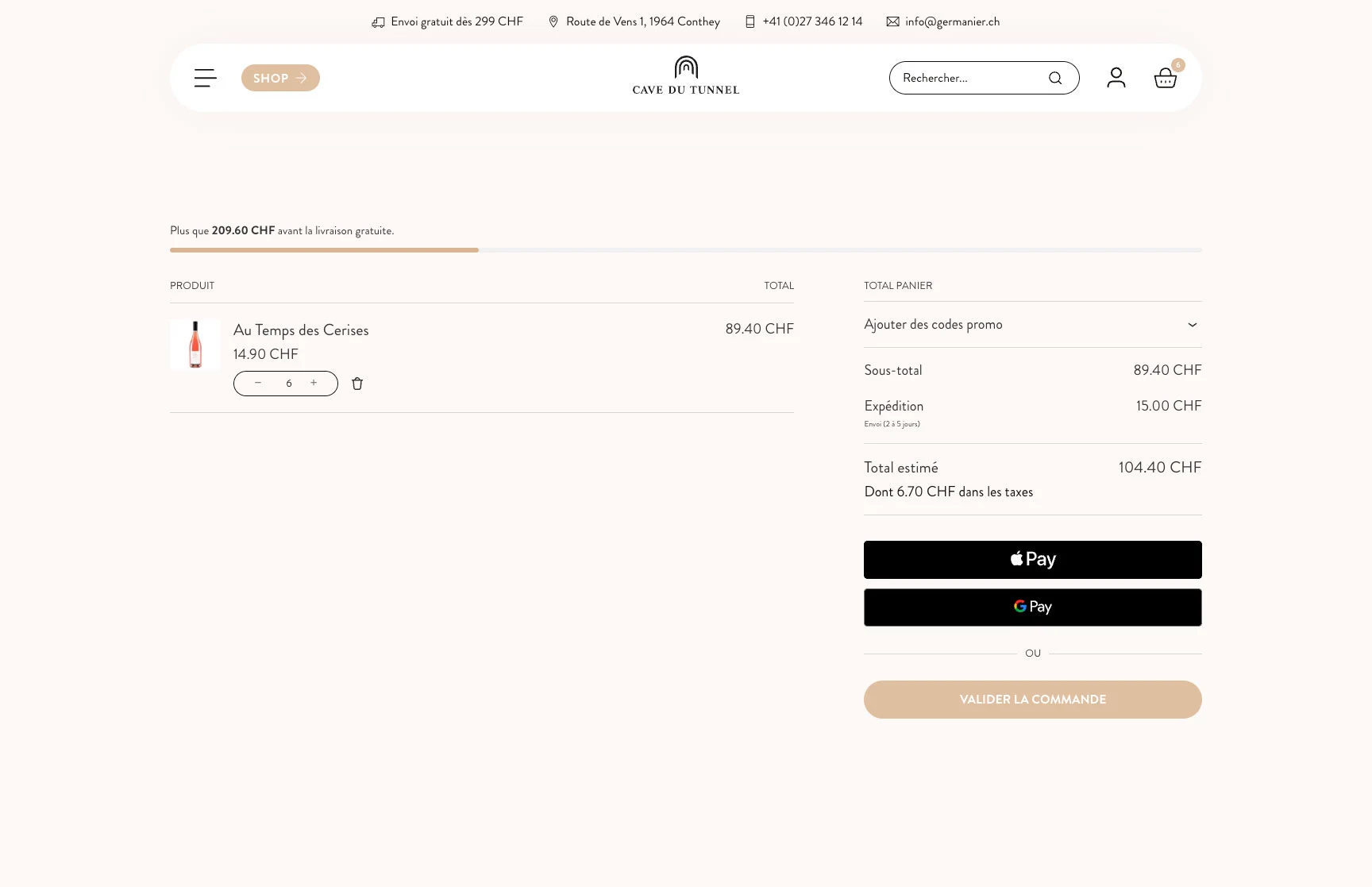Click the free delivery progress bar
This screenshot has width=1372, height=887.
[x=686, y=250]
